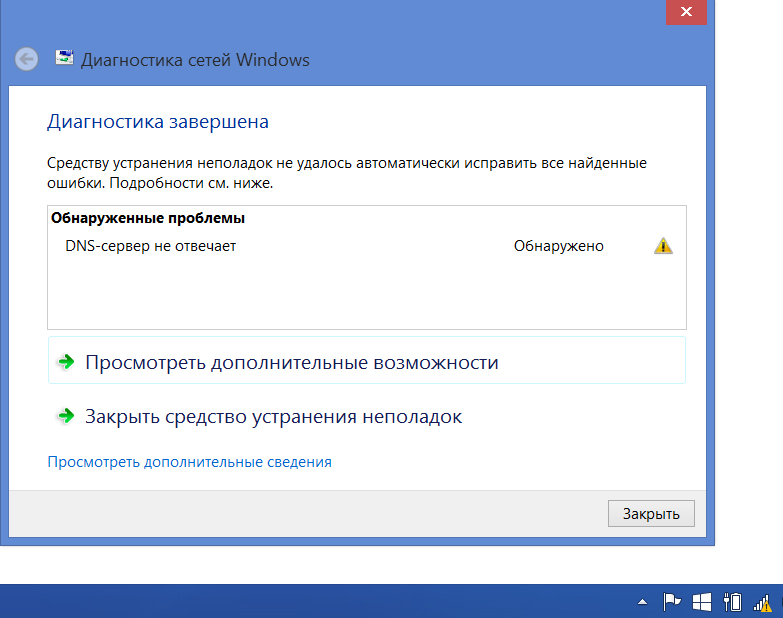Click the Закрыть button
783x618 pixels.
pyautogui.click(x=651, y=513)
